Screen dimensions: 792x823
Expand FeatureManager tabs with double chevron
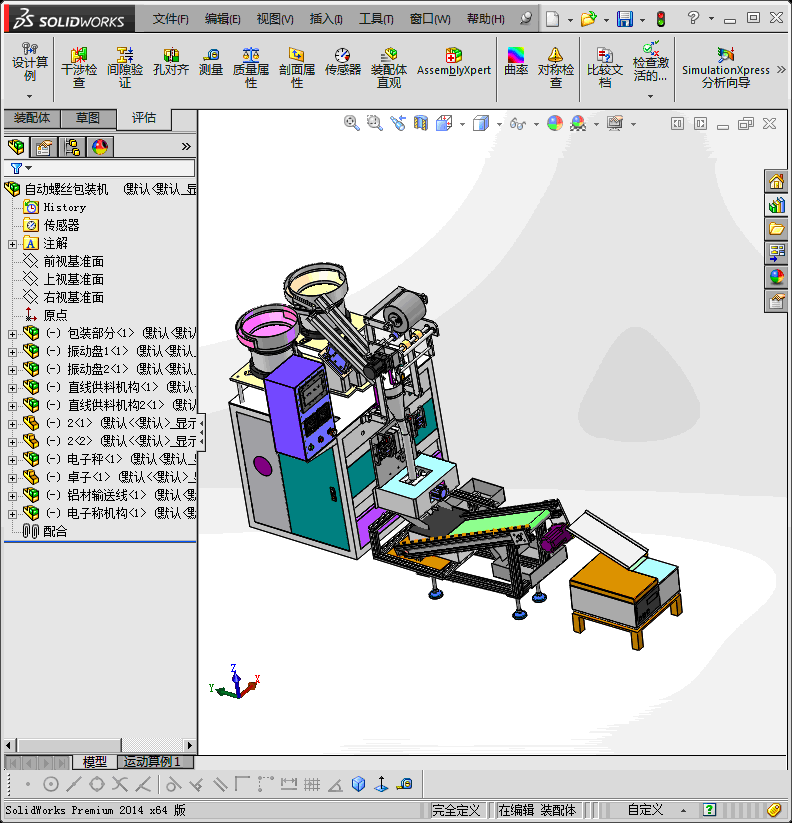186,146
